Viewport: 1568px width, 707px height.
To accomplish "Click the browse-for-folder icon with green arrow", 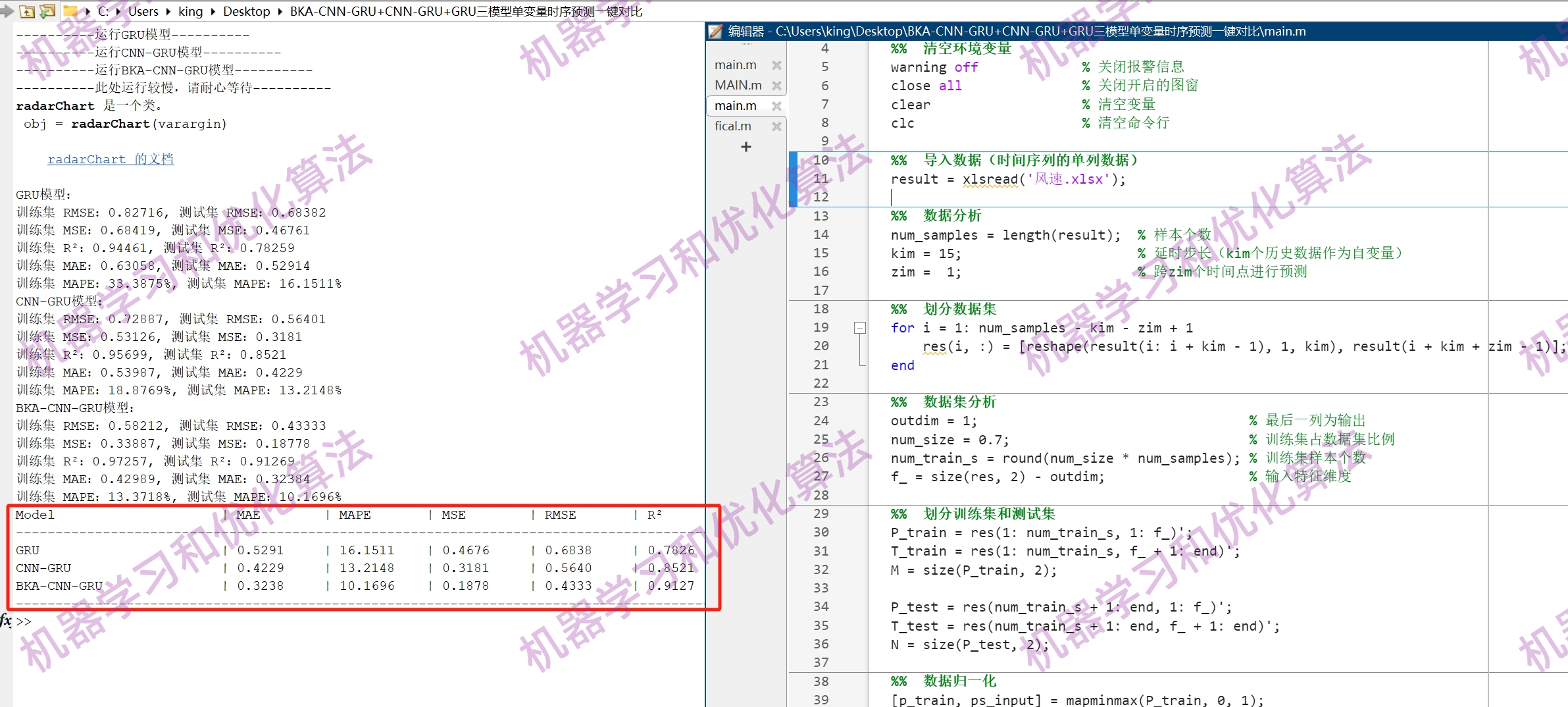I will (x=47, y=11).
